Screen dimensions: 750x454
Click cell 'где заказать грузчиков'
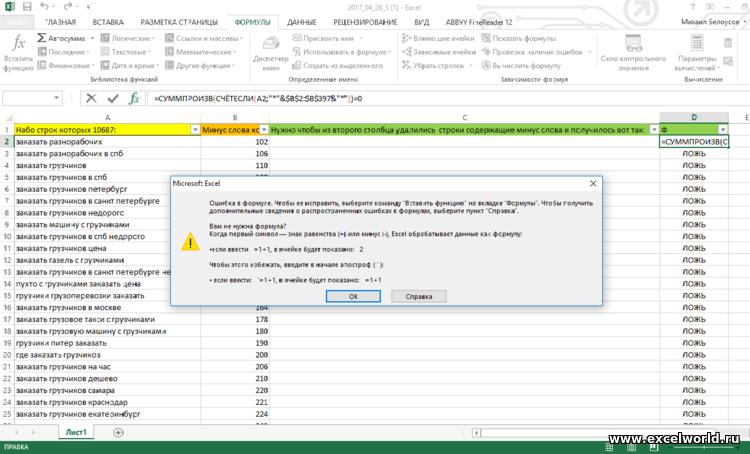[x=108, y=355]
